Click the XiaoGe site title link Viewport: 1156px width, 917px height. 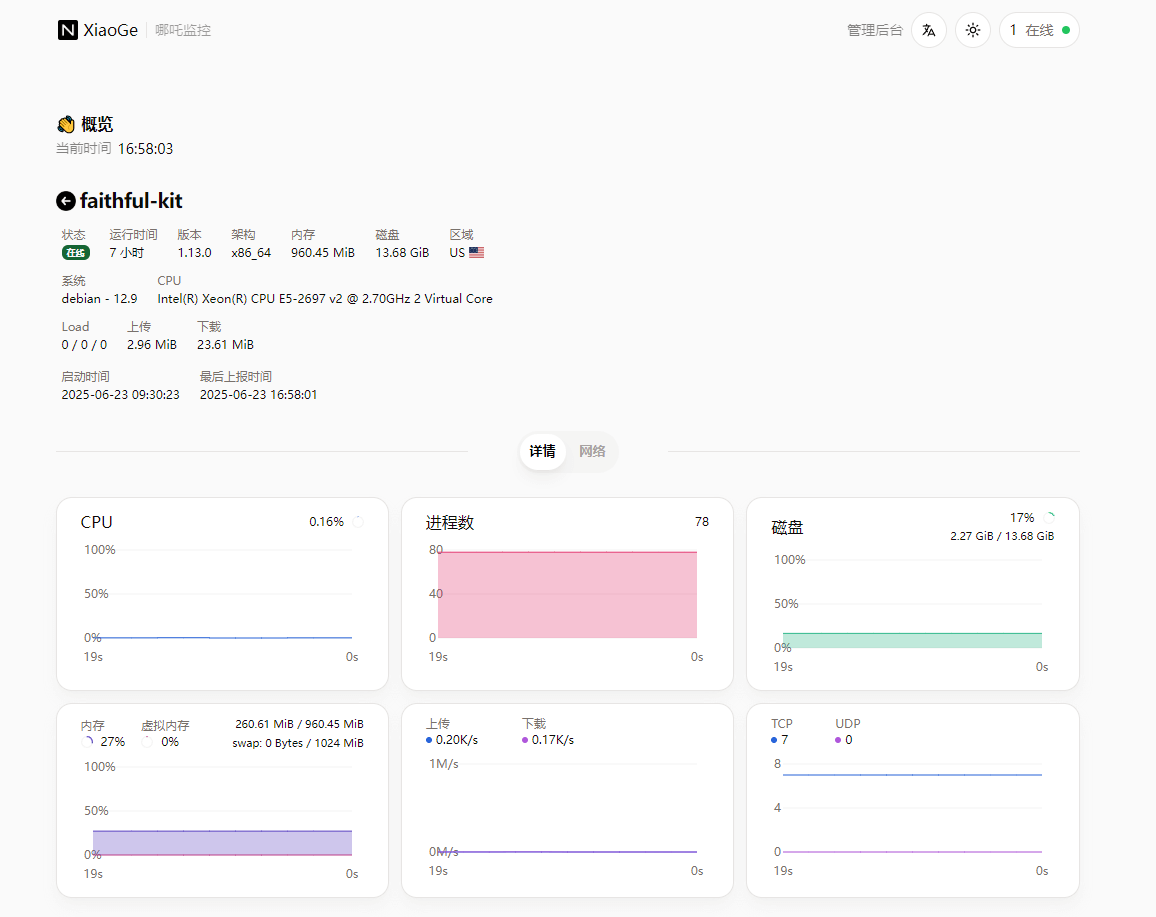click(x=110, y=30)
